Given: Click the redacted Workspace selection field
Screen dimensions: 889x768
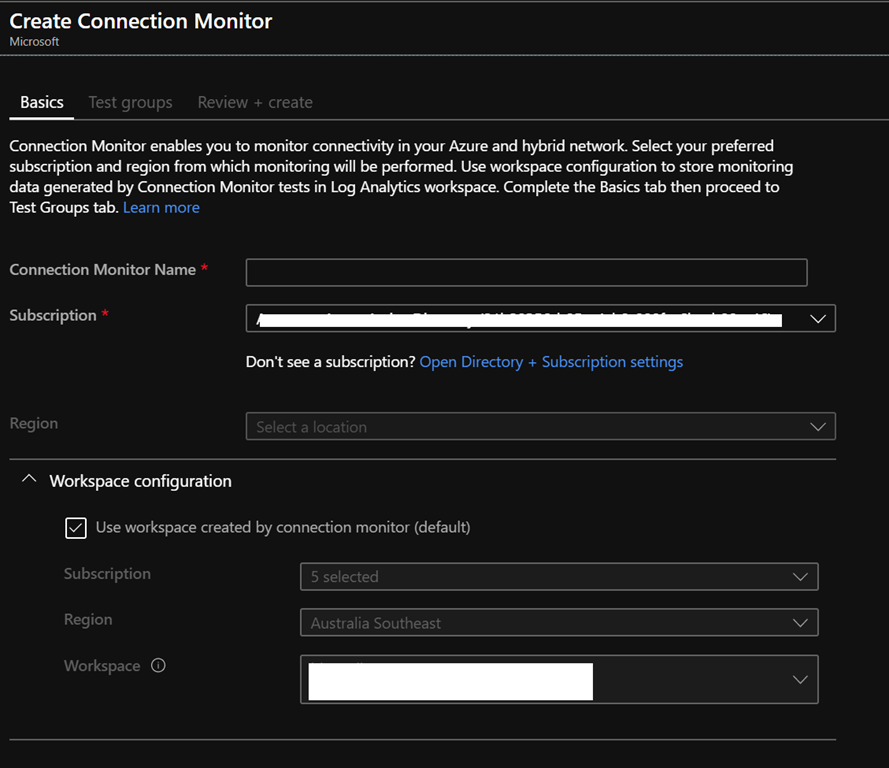Looking at the screenshot, I should [450, 680].
